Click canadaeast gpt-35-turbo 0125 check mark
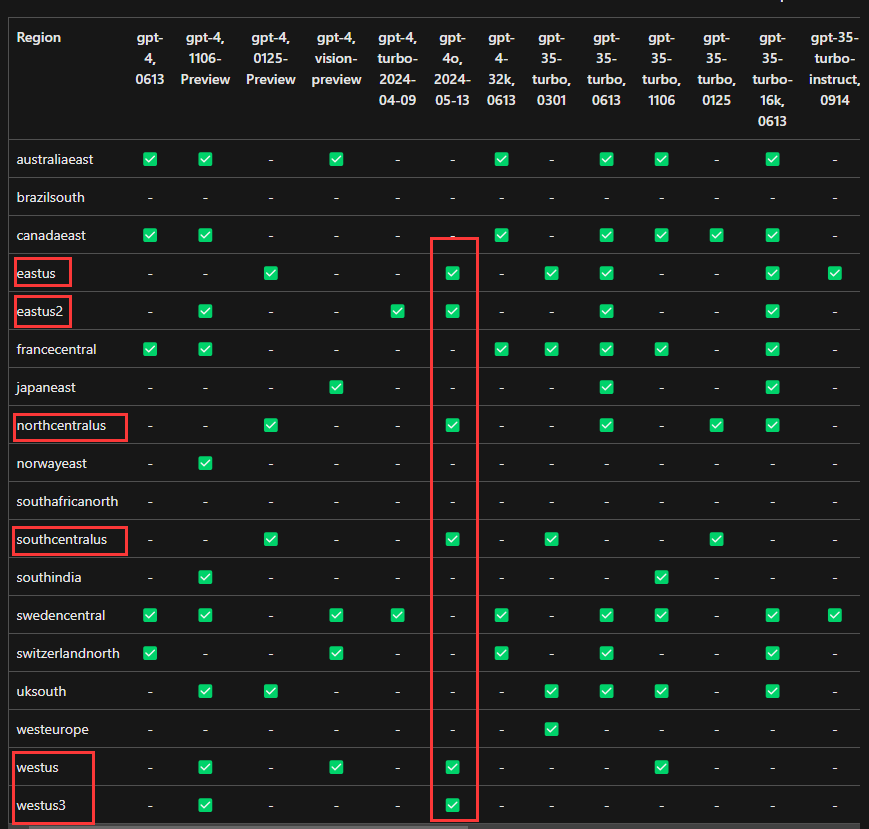869x829 pixels. coord(716,236)
